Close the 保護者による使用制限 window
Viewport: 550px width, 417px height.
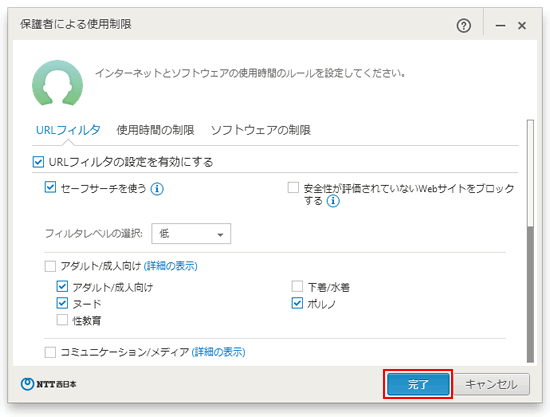[522, 26]
